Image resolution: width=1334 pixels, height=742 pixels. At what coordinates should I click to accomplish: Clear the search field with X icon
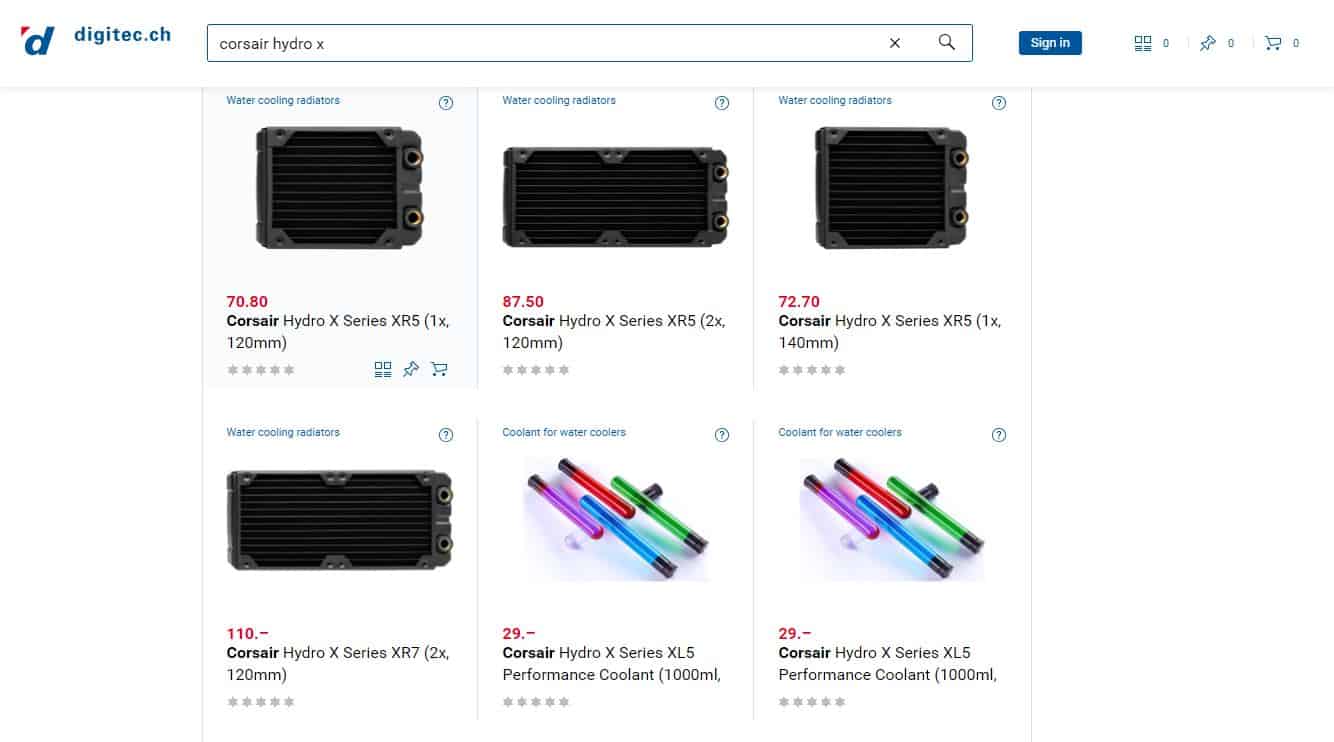point(895,43)
